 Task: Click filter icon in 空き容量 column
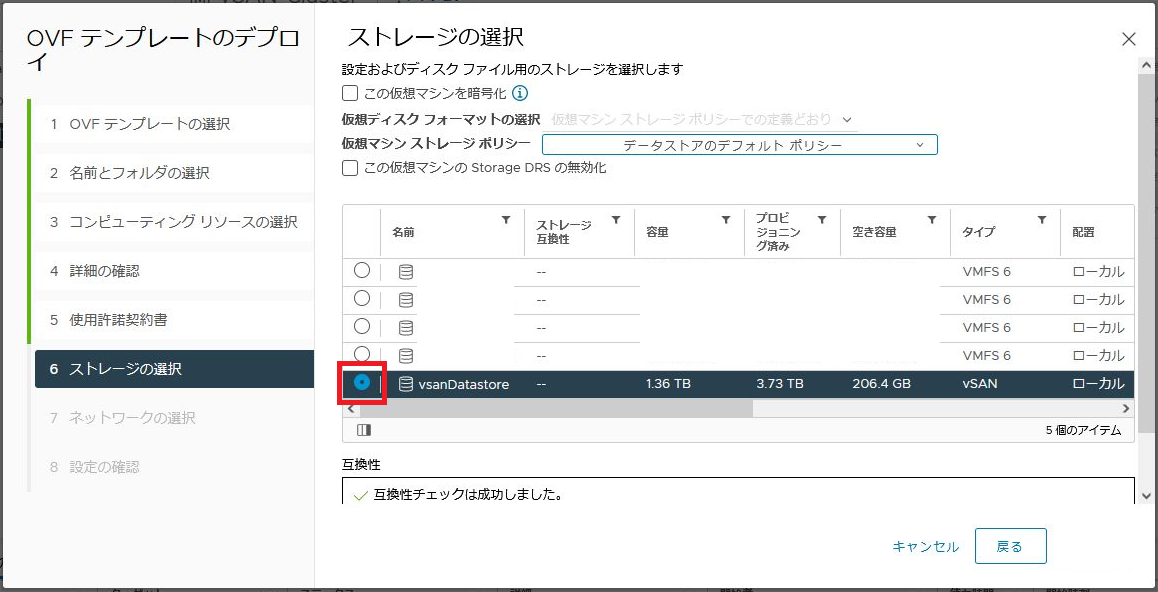[932, 220]
